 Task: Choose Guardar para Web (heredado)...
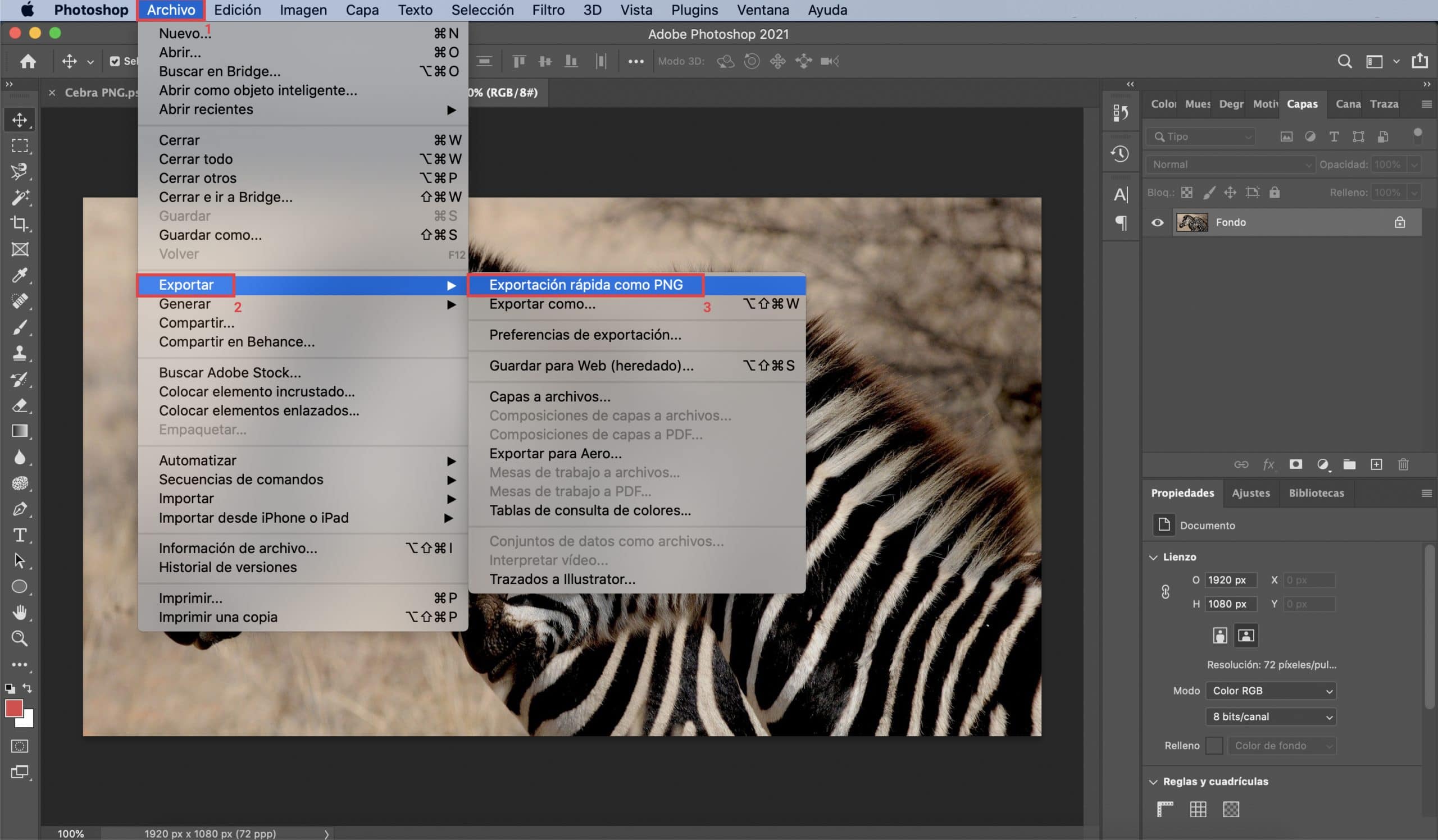coord(637,366)
